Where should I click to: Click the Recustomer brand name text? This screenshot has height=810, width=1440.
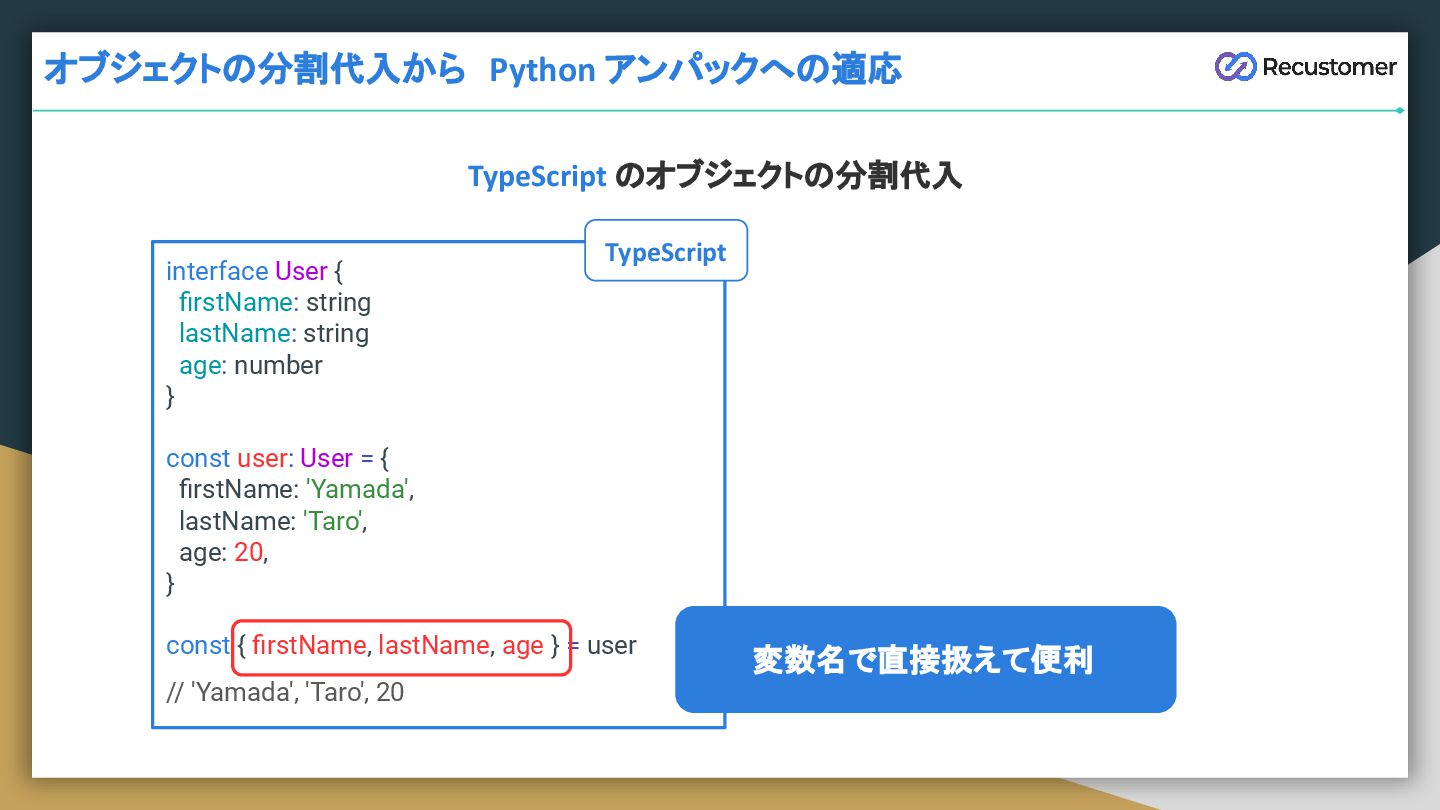pyautogui.click(x=1329, y=67)
